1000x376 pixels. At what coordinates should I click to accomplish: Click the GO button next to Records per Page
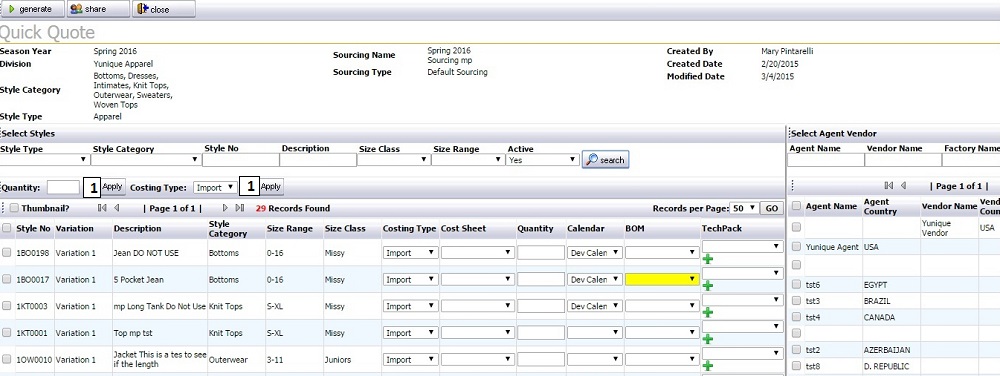coord(772,208)
